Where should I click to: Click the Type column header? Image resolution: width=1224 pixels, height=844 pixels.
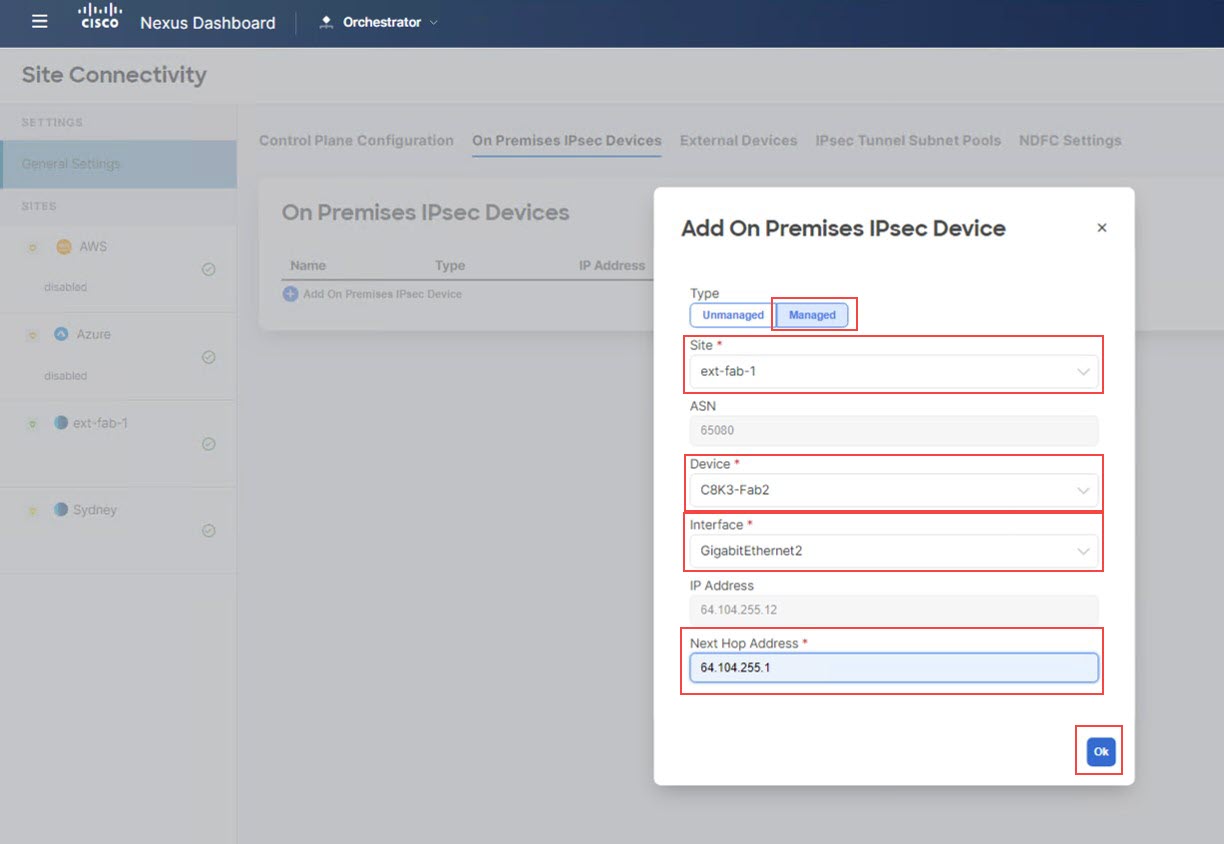[450, 266]
